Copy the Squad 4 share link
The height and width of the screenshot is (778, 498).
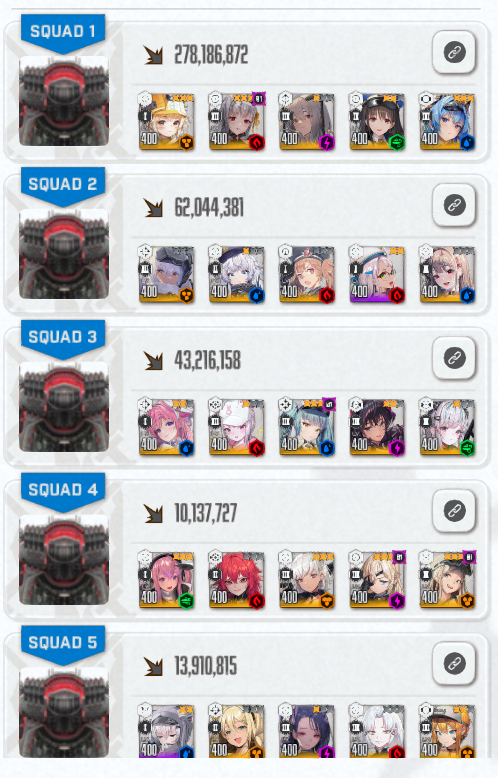click(454, 511)
